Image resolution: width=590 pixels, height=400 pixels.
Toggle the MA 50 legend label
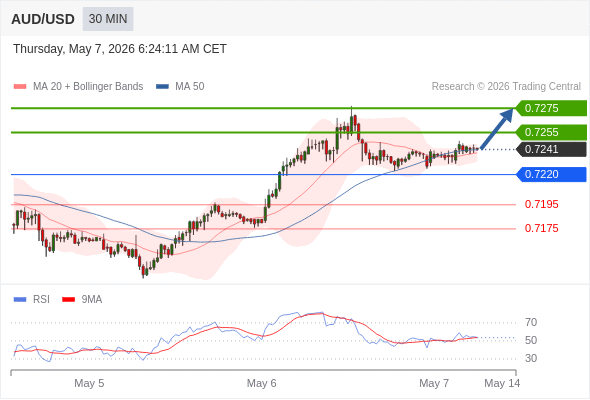(190, 87)
